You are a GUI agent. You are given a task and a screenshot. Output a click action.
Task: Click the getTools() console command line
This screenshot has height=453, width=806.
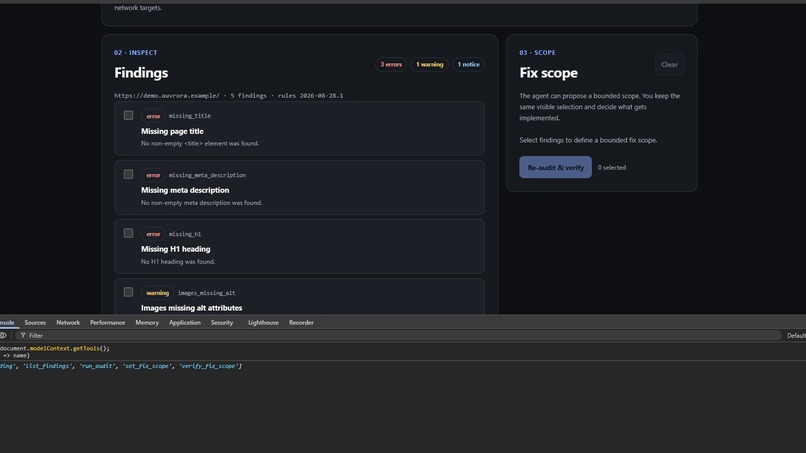(55, 349)
